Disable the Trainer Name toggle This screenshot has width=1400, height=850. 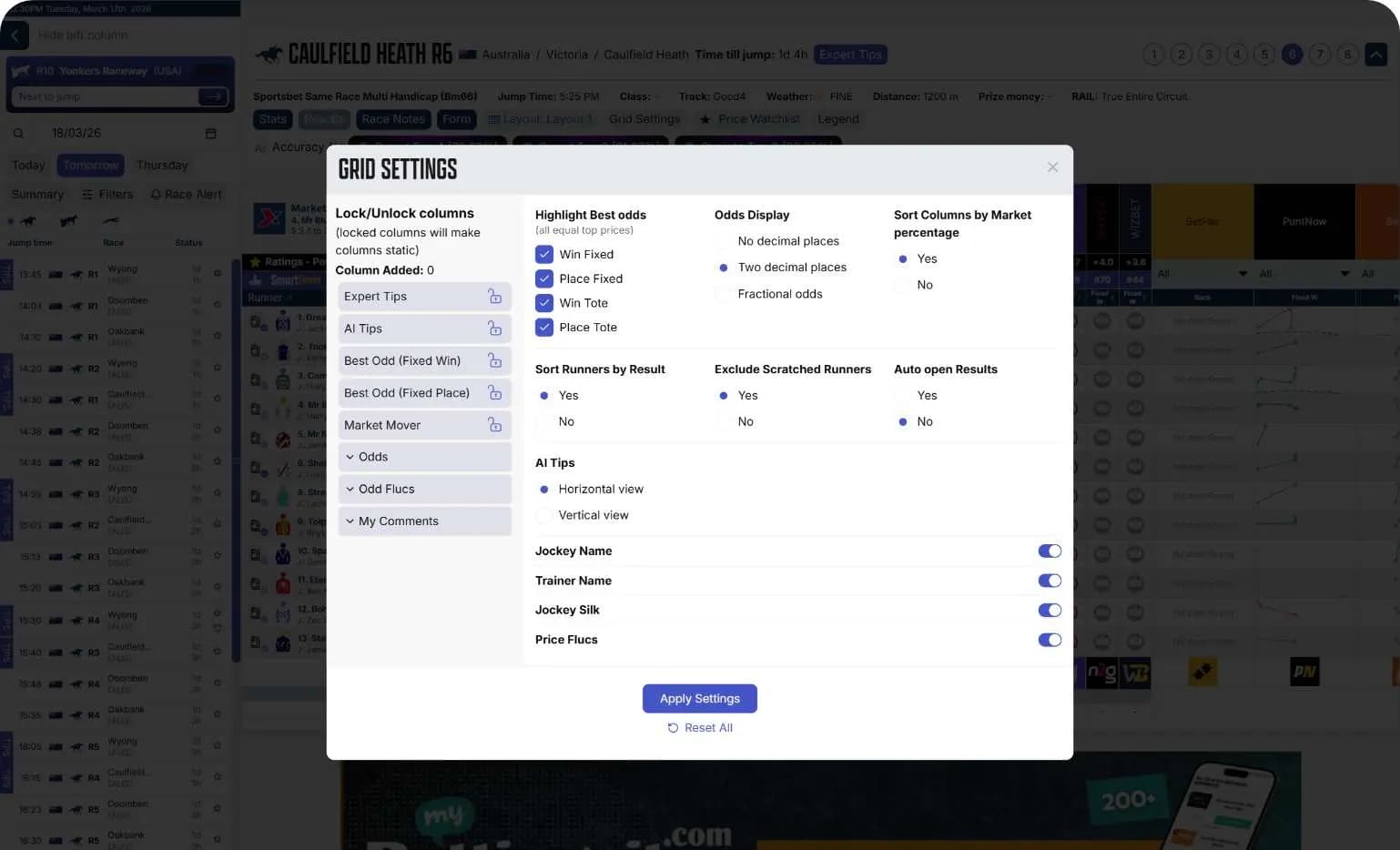[x=1049, y=580]
